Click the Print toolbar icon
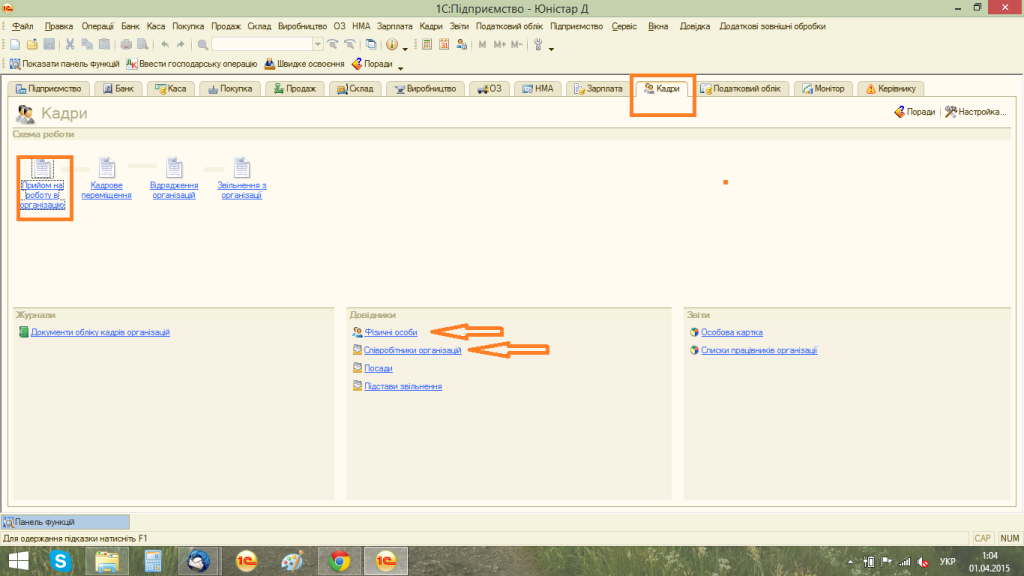 point(126,44)
